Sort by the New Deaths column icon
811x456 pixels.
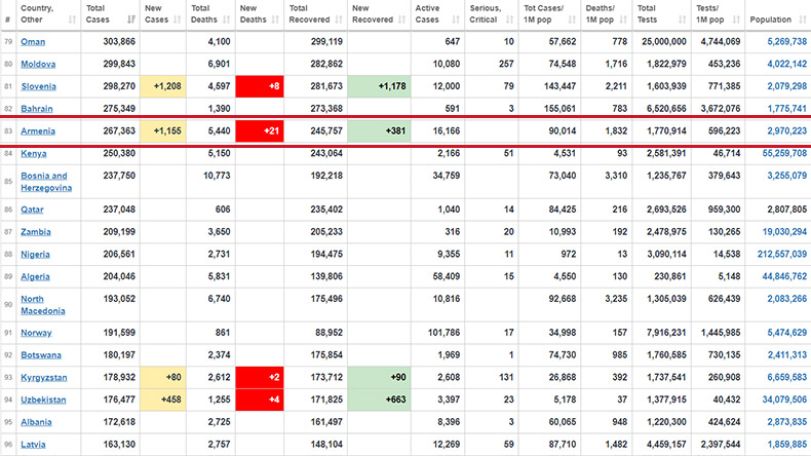(275, 20)
